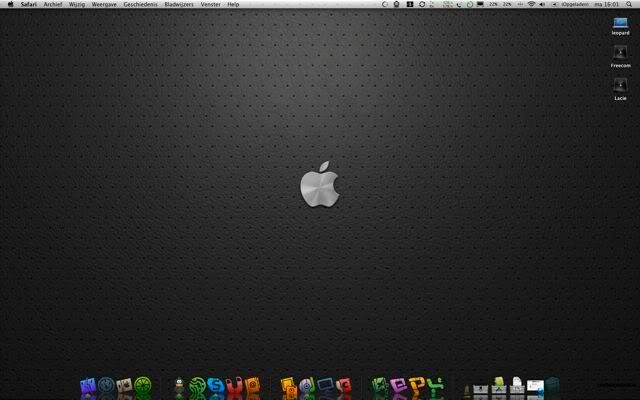The image size is (640, 400).
Task: Open the Safari menu
Action: tap(29, 4)
